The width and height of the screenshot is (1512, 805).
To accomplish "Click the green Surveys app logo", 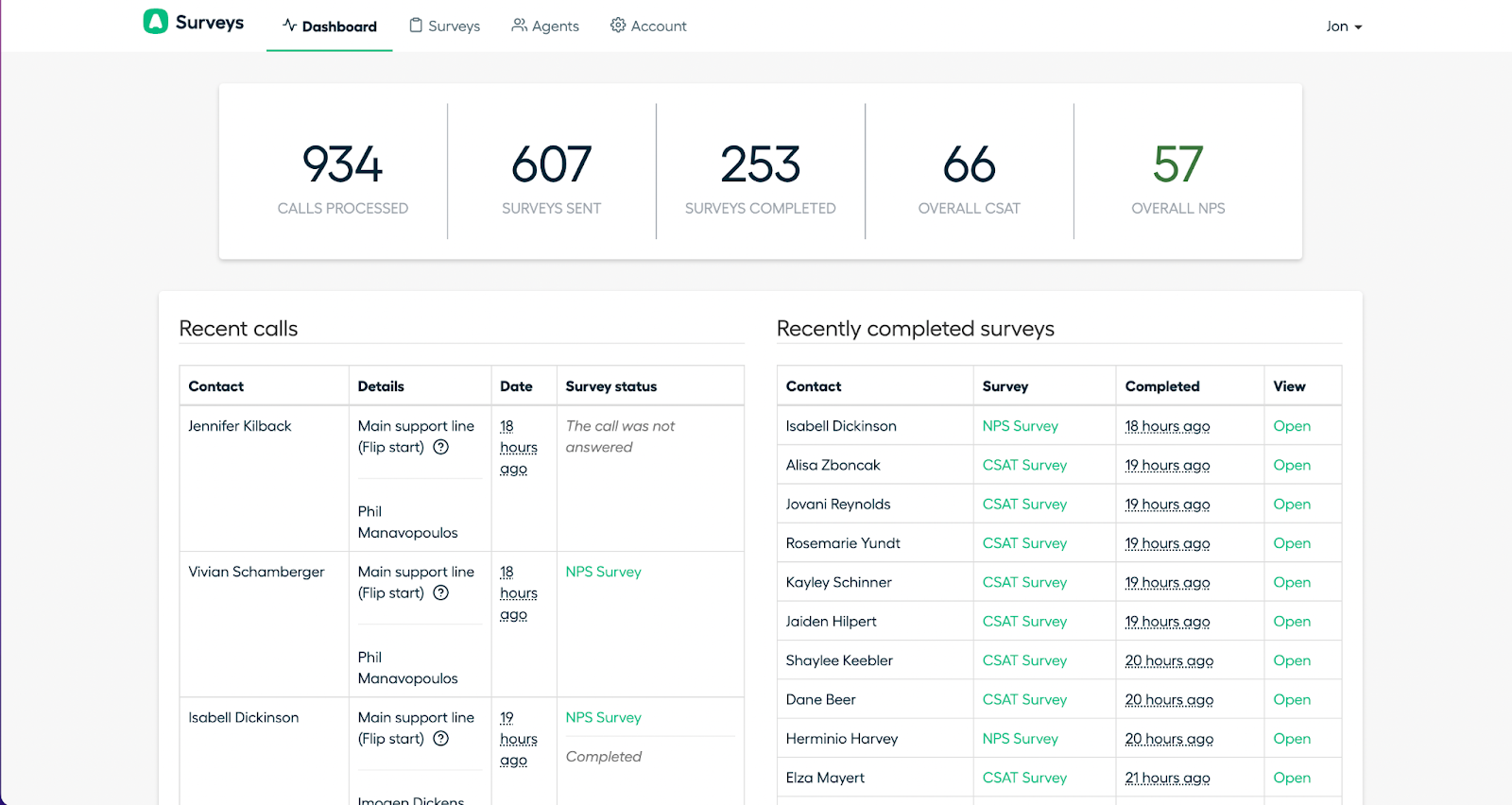I will click(155, 22).
